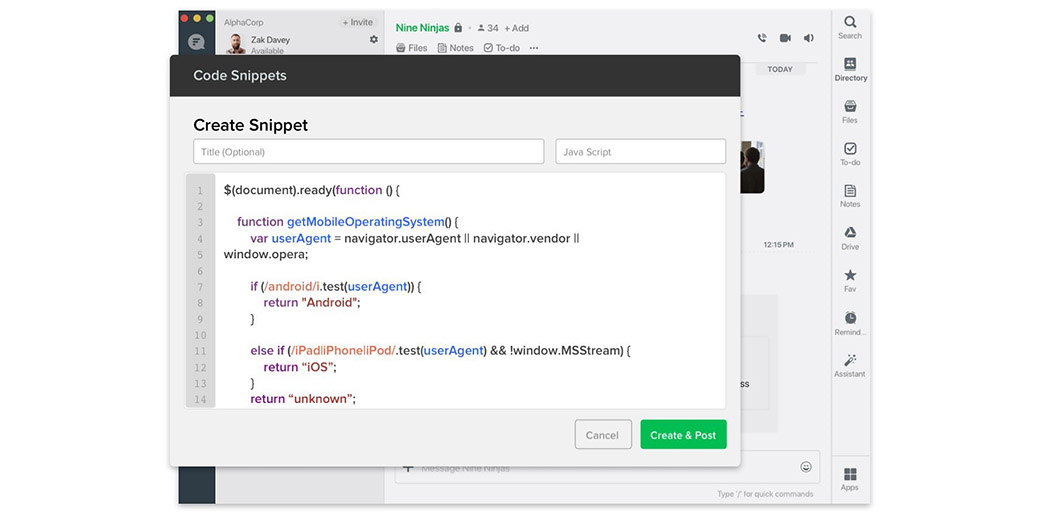Screen dimensions: 1040x516
Task: Start a video call
Action: [x=785, y=38]
